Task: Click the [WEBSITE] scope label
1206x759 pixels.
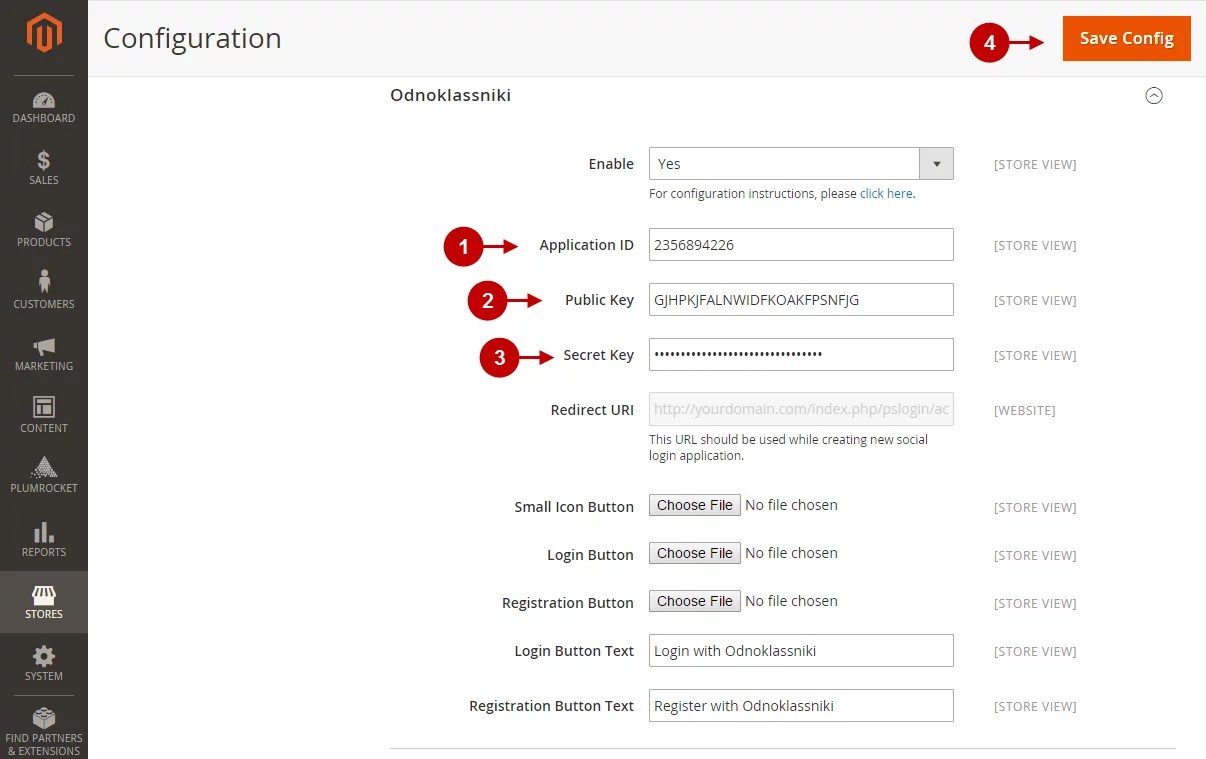Action: coord(1024,411)
